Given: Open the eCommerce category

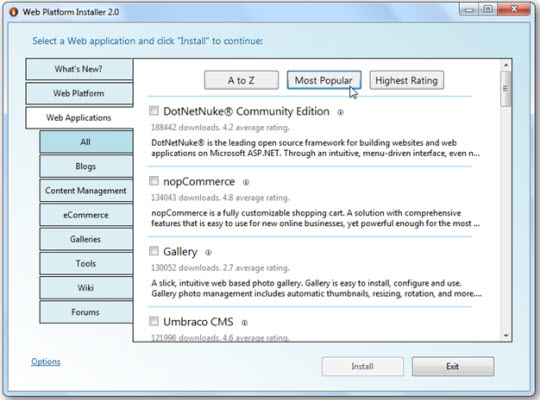Looking at the screenshot, I should [86, 215].
